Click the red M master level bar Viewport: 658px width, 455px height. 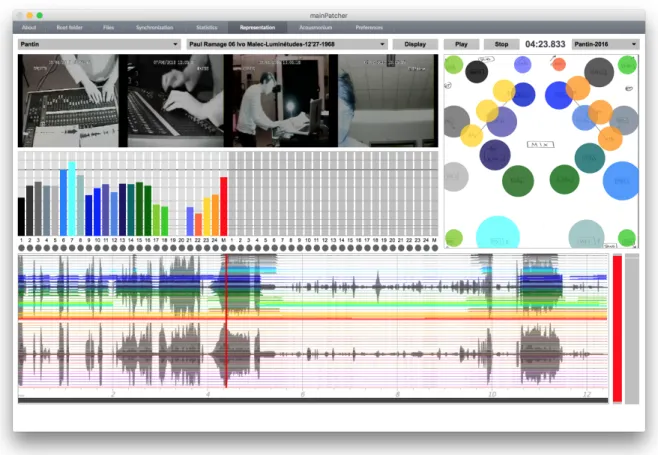224,207
